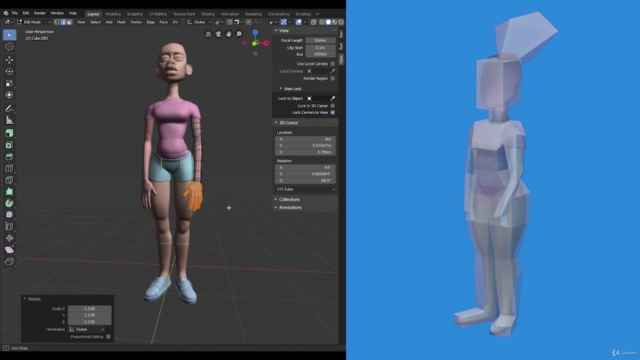Select the Rotate tool
The width and height of the screenshot is (640, 360).
9,71
